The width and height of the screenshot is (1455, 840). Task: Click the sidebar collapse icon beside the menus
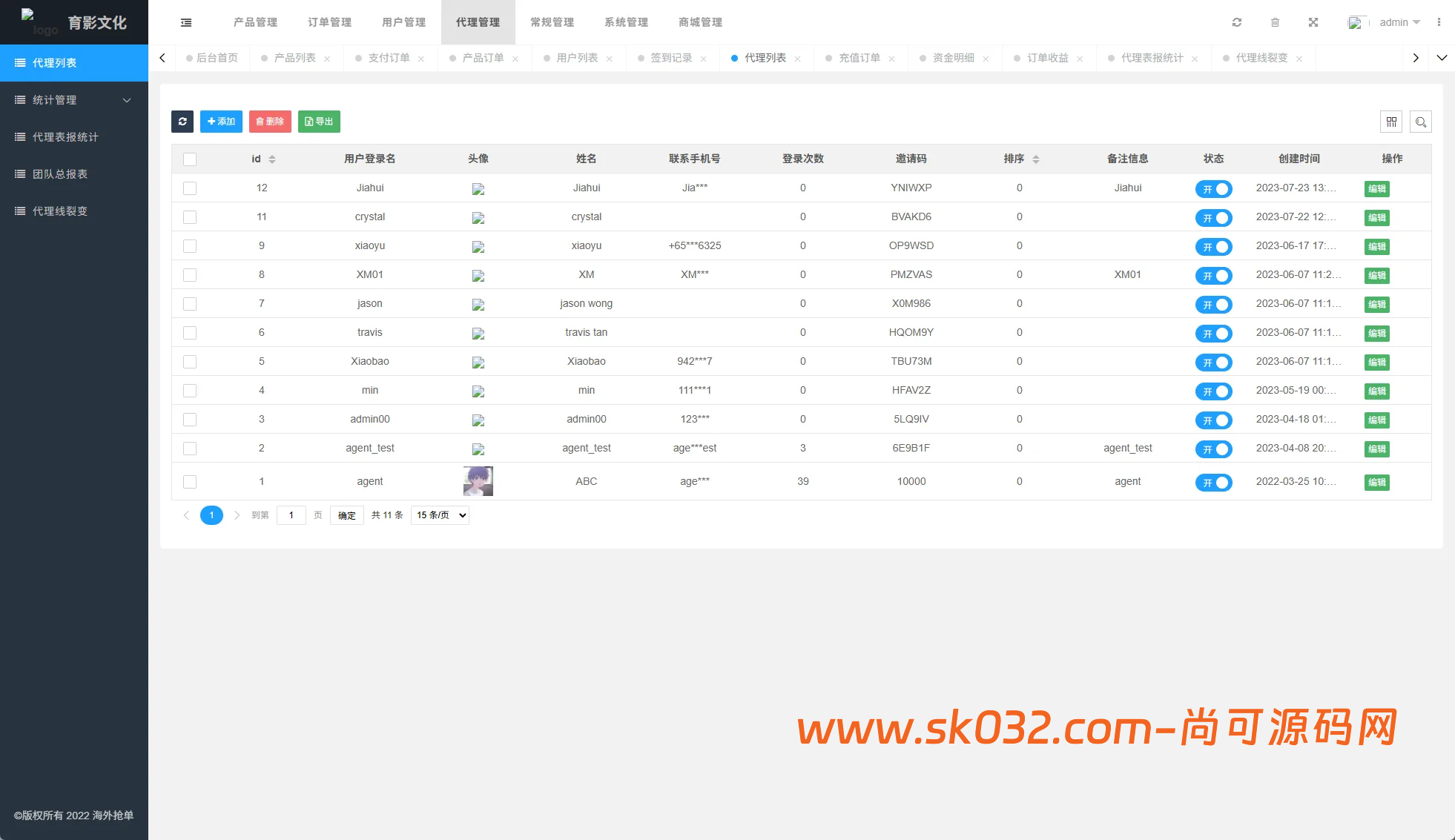point(185,22)
